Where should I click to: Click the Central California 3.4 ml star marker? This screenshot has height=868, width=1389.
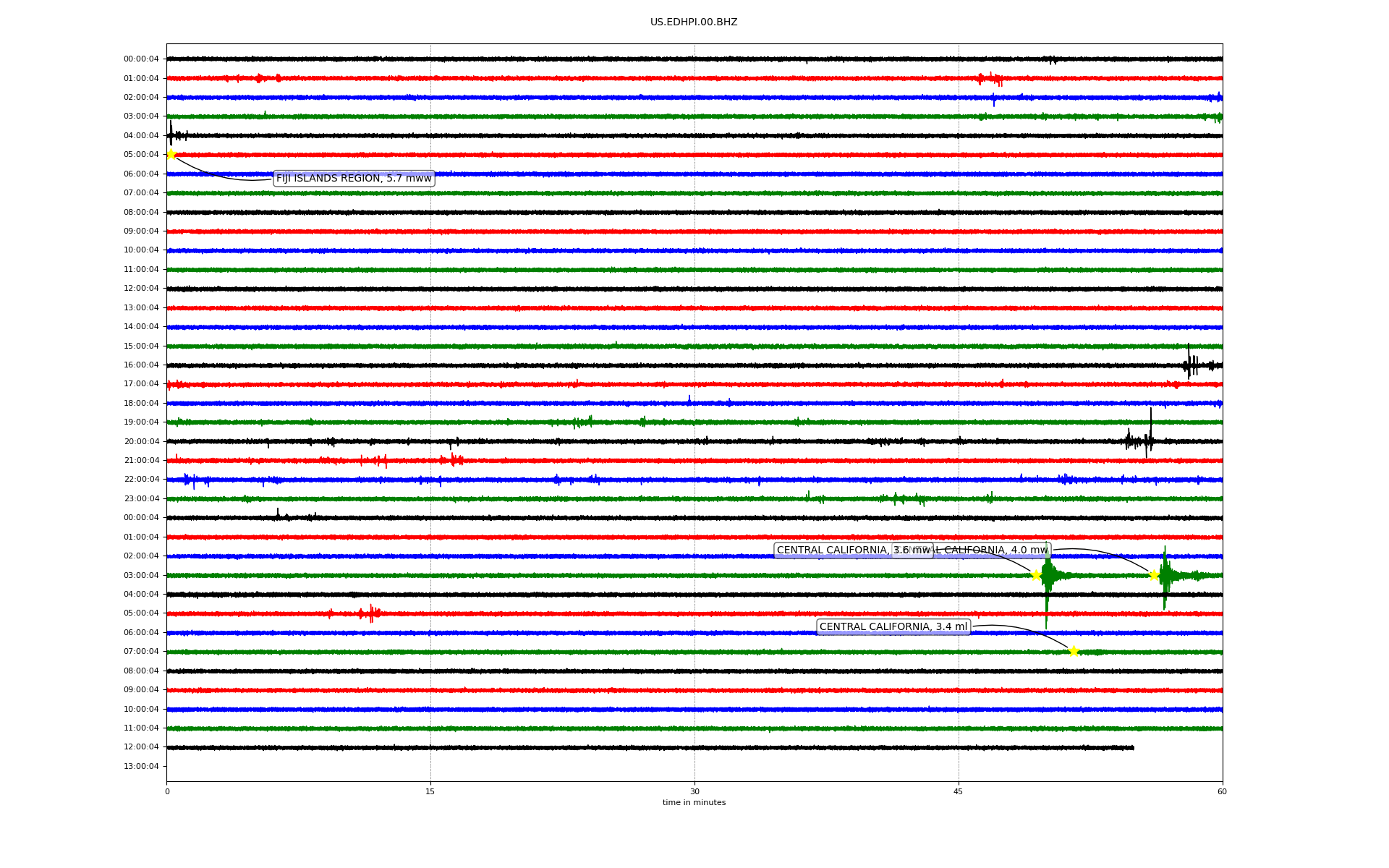(1074, 651)
